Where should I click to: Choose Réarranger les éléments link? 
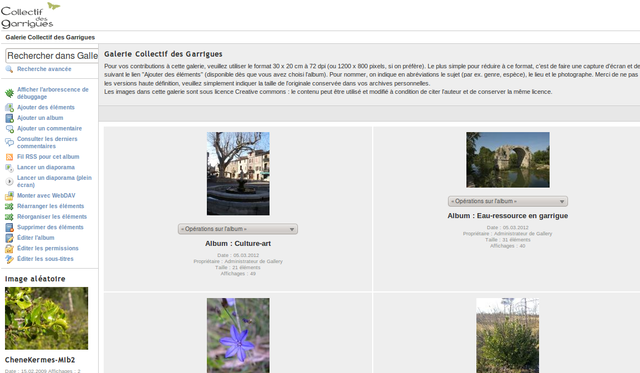point(51,206)
